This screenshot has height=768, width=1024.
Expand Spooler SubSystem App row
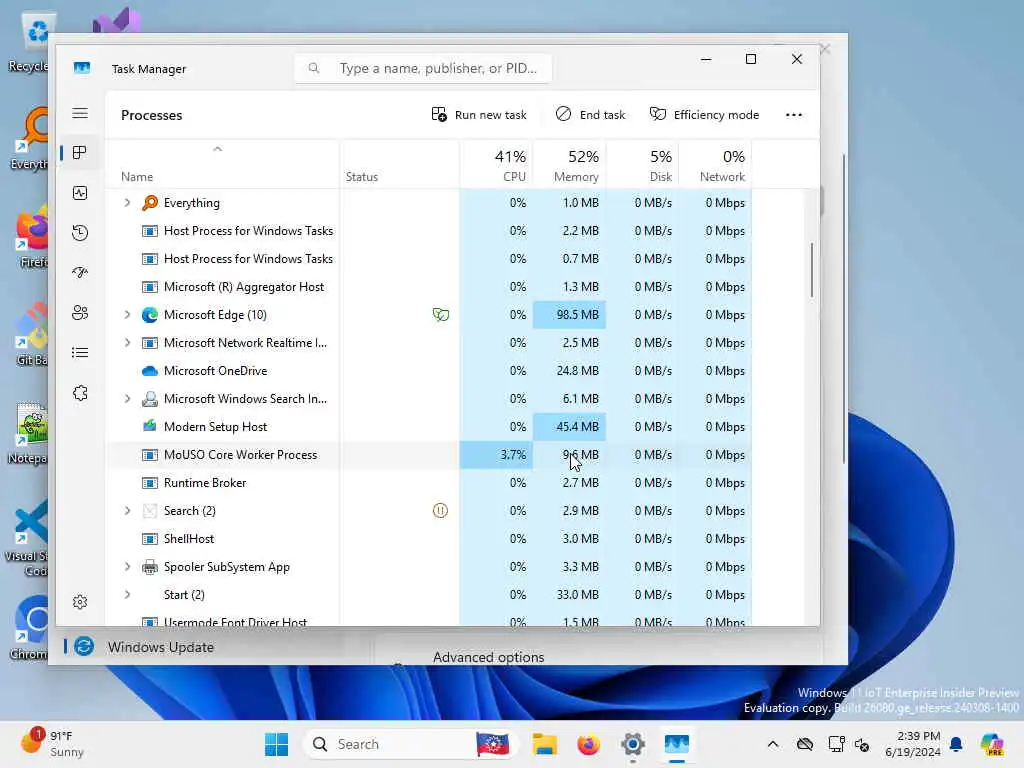coord(127,567)
